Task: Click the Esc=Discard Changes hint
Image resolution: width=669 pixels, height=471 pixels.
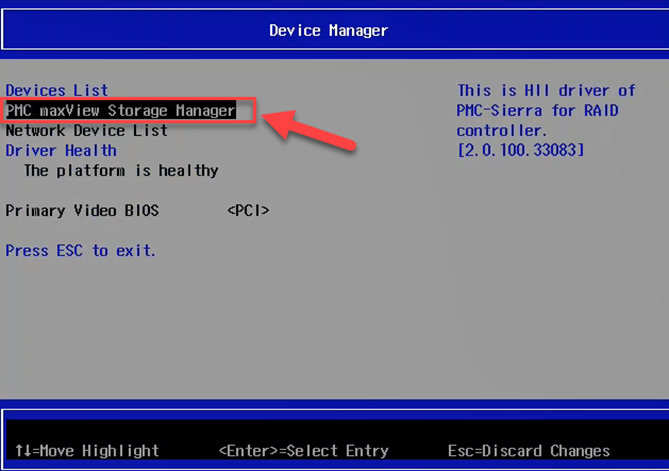Action: [x=528, y=450]
